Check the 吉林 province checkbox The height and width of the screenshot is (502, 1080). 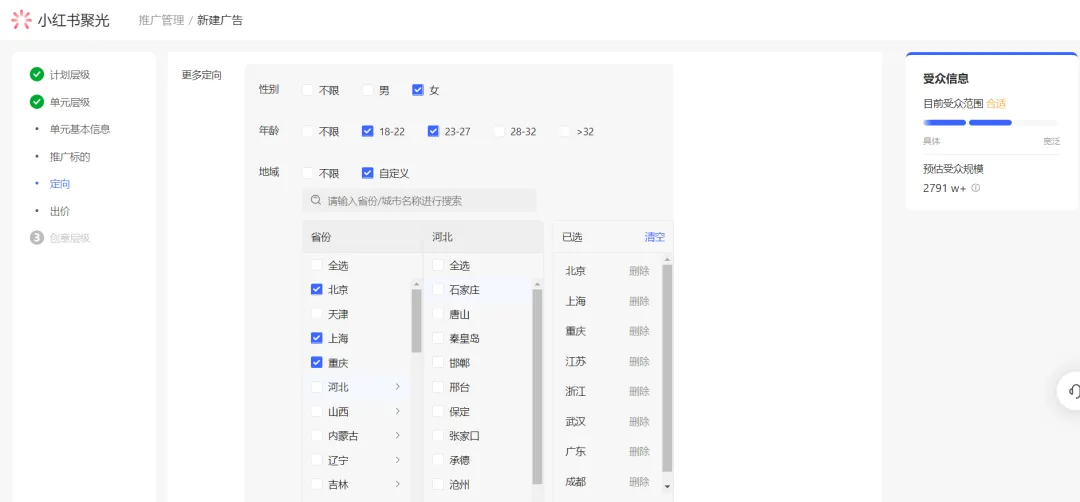click(317, 484)
